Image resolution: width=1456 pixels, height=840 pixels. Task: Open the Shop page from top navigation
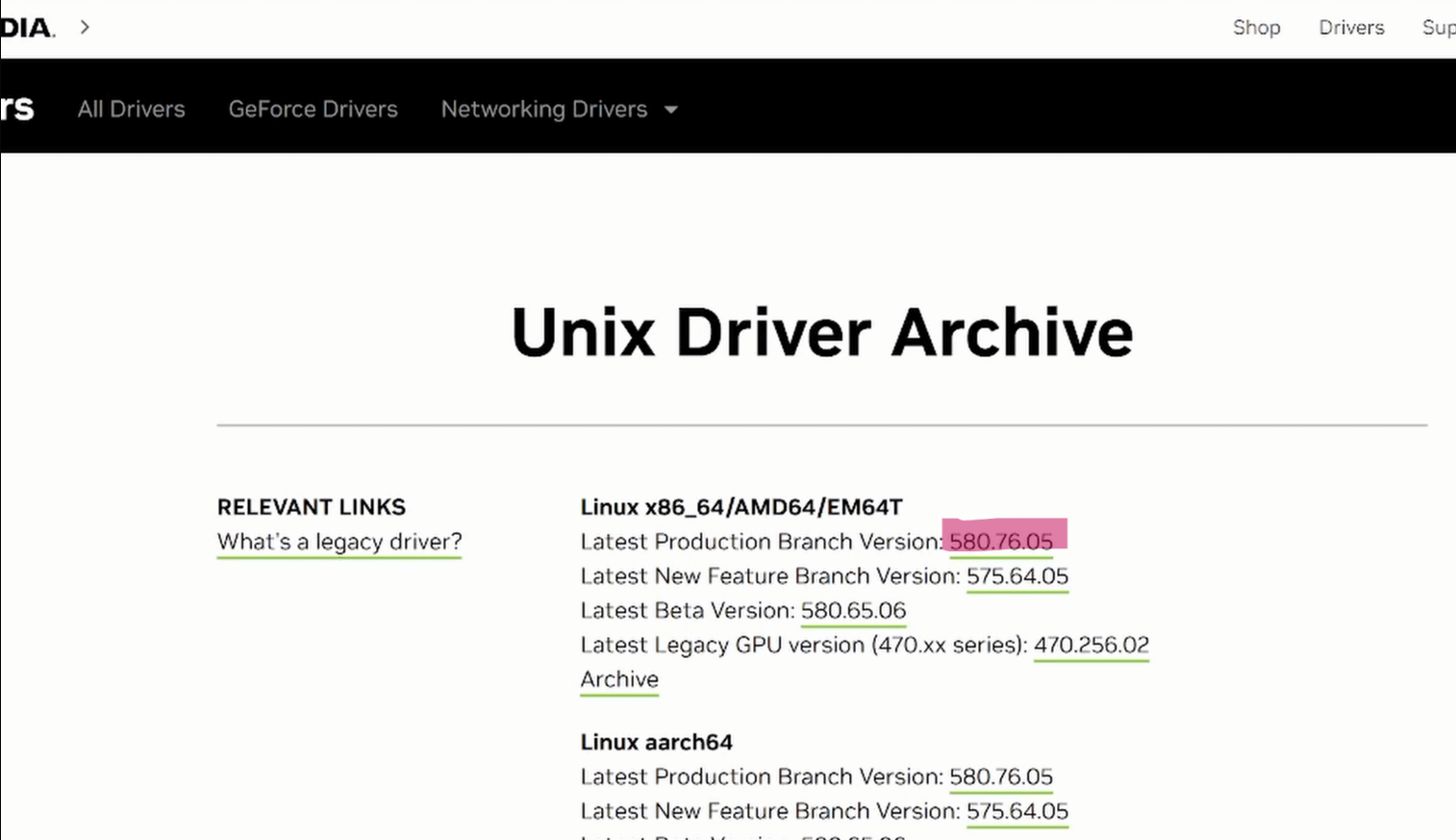(x=1256, y=28)
